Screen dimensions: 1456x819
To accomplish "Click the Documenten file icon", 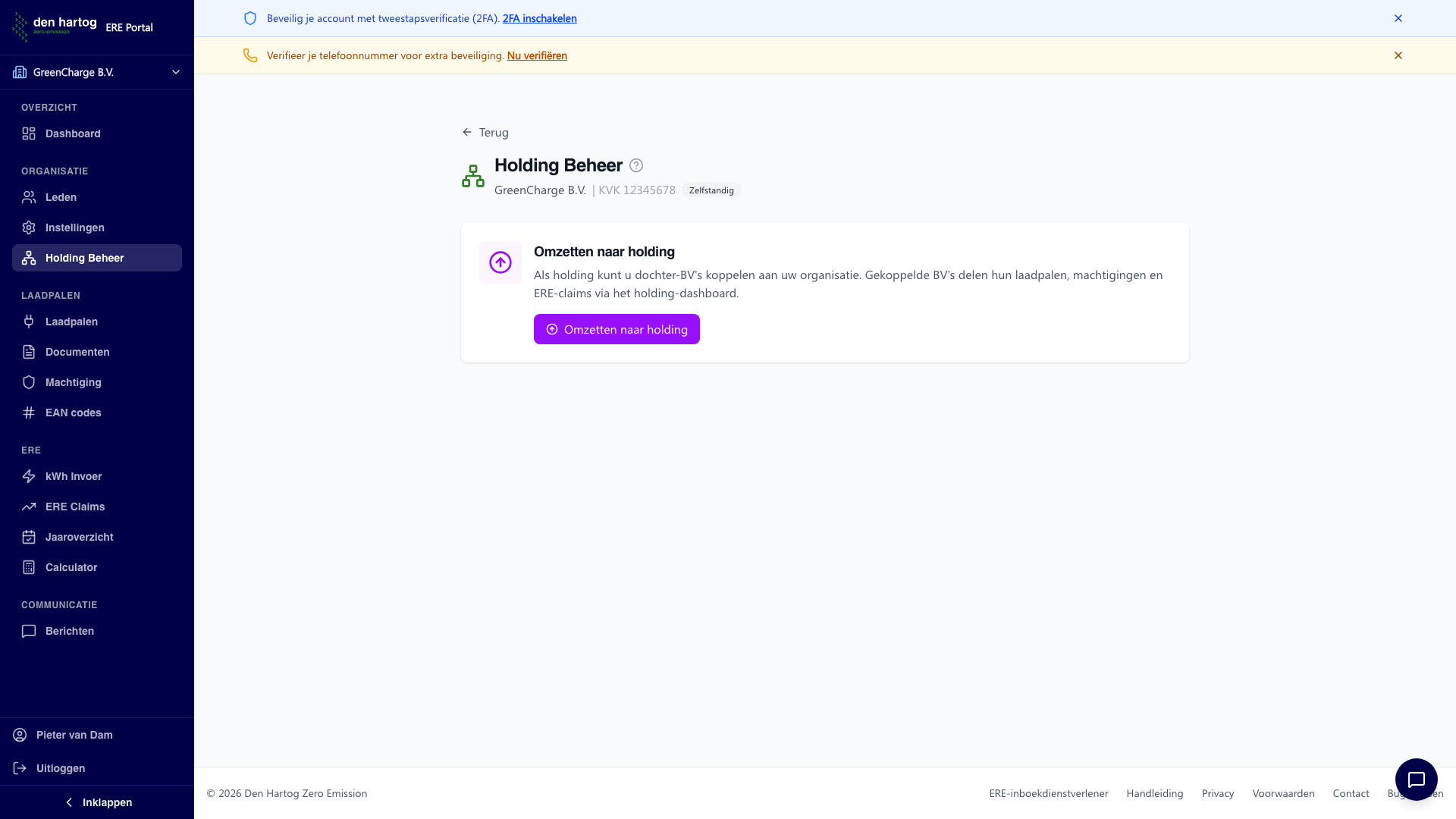I will [x=29, y=352].
